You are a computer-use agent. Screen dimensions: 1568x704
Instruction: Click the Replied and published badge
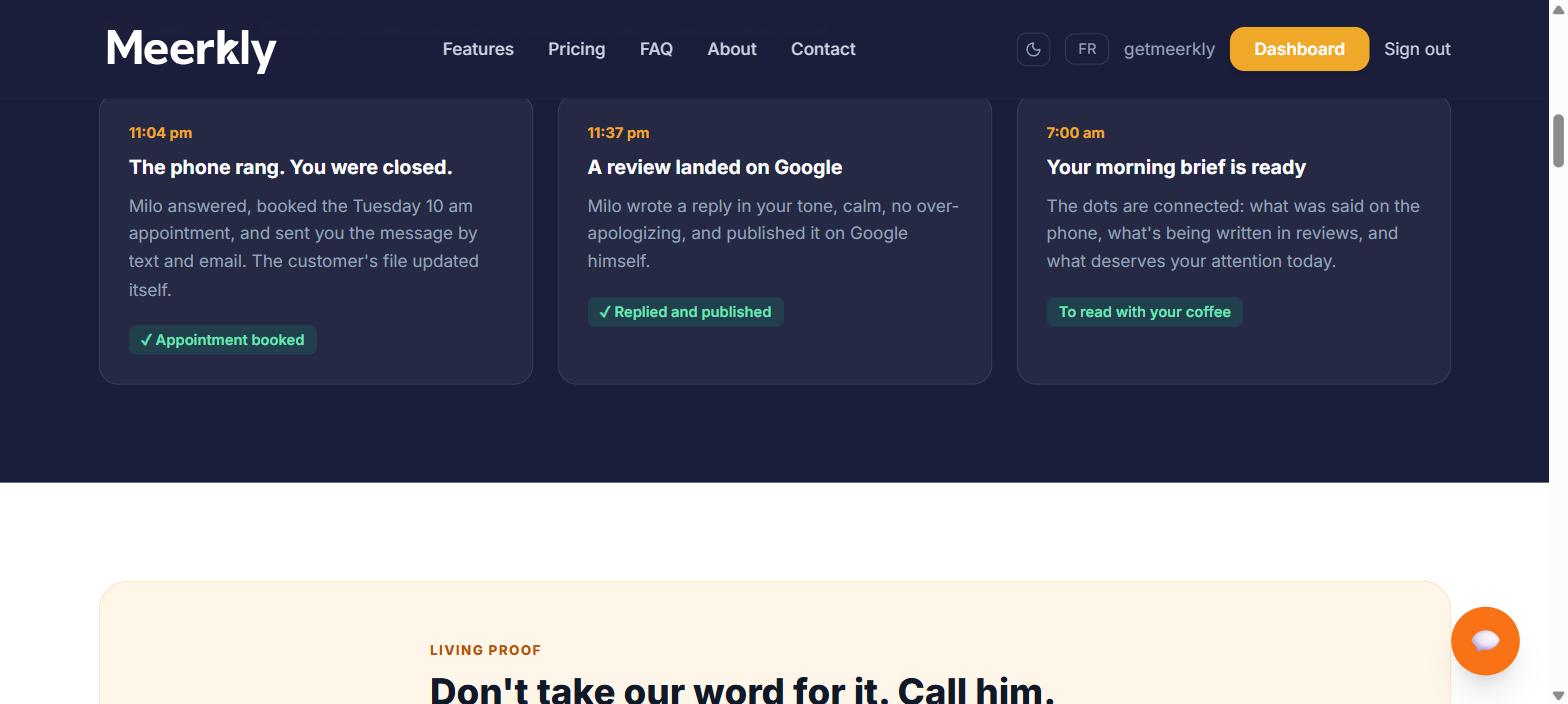click(x=685, y=312)
